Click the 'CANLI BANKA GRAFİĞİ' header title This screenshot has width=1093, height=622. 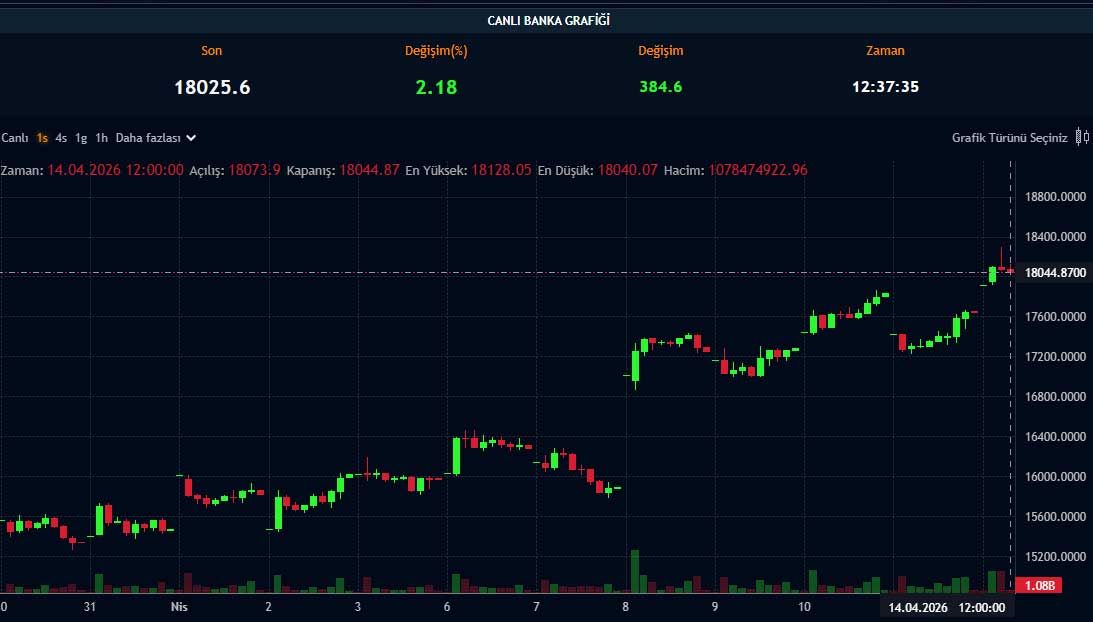[548, 20]
